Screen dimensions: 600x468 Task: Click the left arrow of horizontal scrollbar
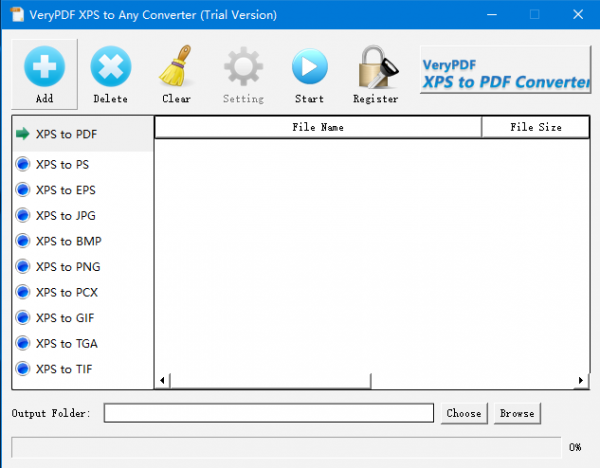click(x=162, y=380)
